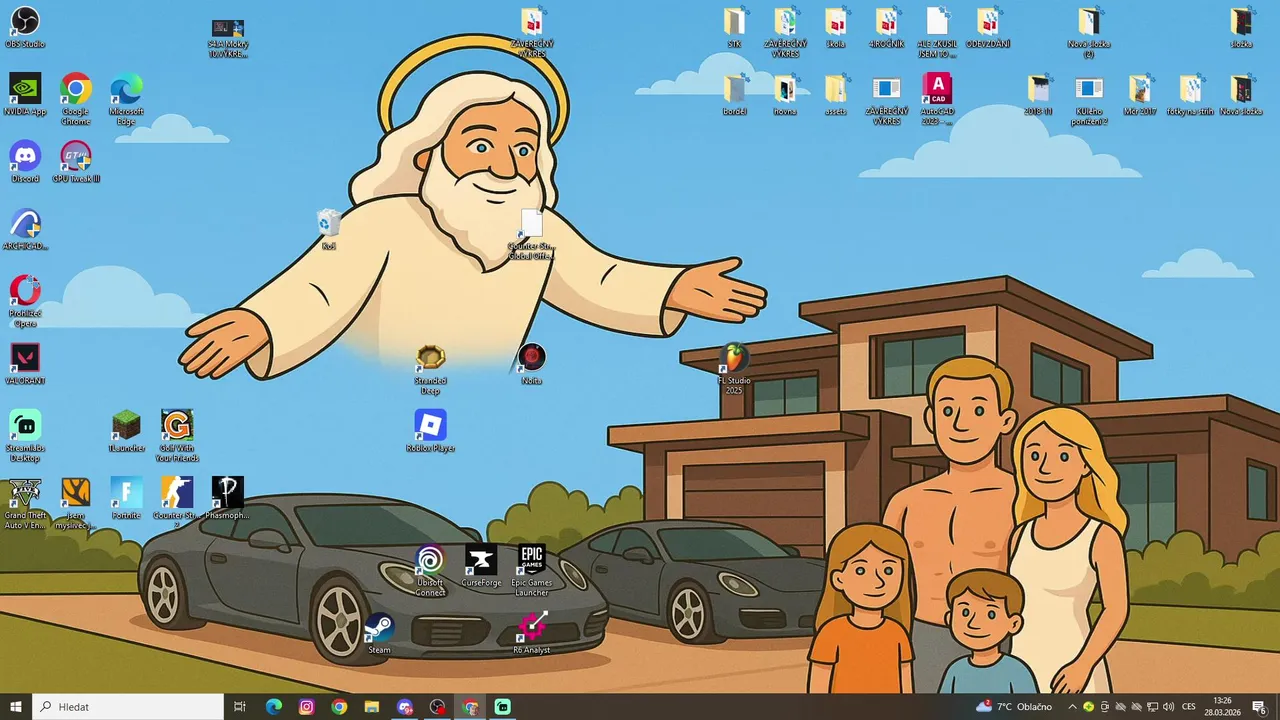The image size is (1280, 720).
Task: Launch the NVIDIA App shortcut
Action: coord(25,95)
